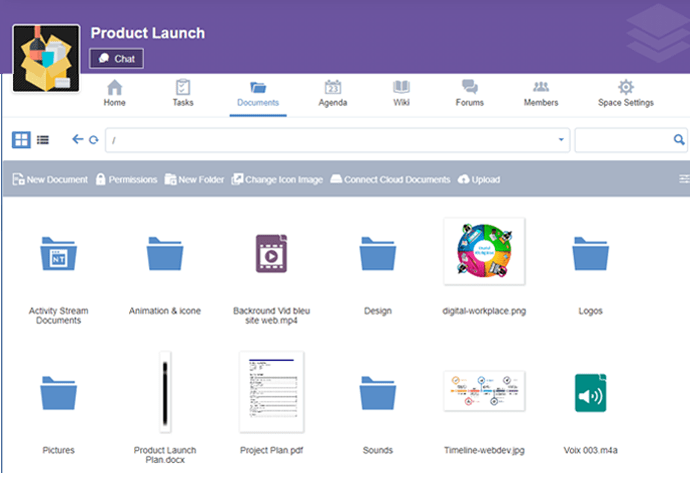This screenshot has height=477, width=690.
Task: Open the Wiki tab
Action: pos(401,93)
